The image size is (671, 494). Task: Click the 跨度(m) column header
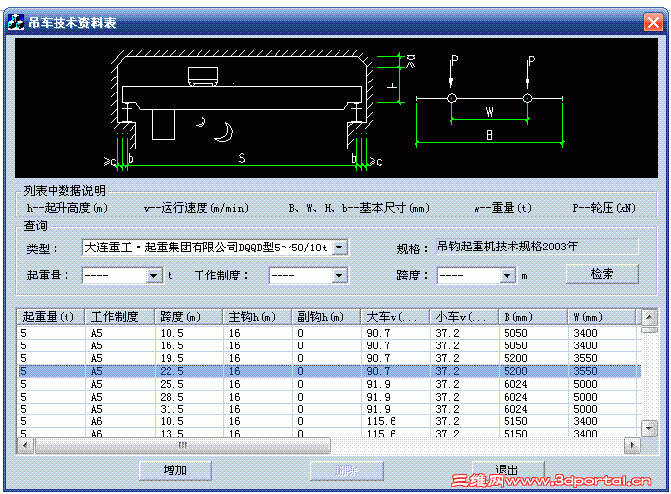189,317
